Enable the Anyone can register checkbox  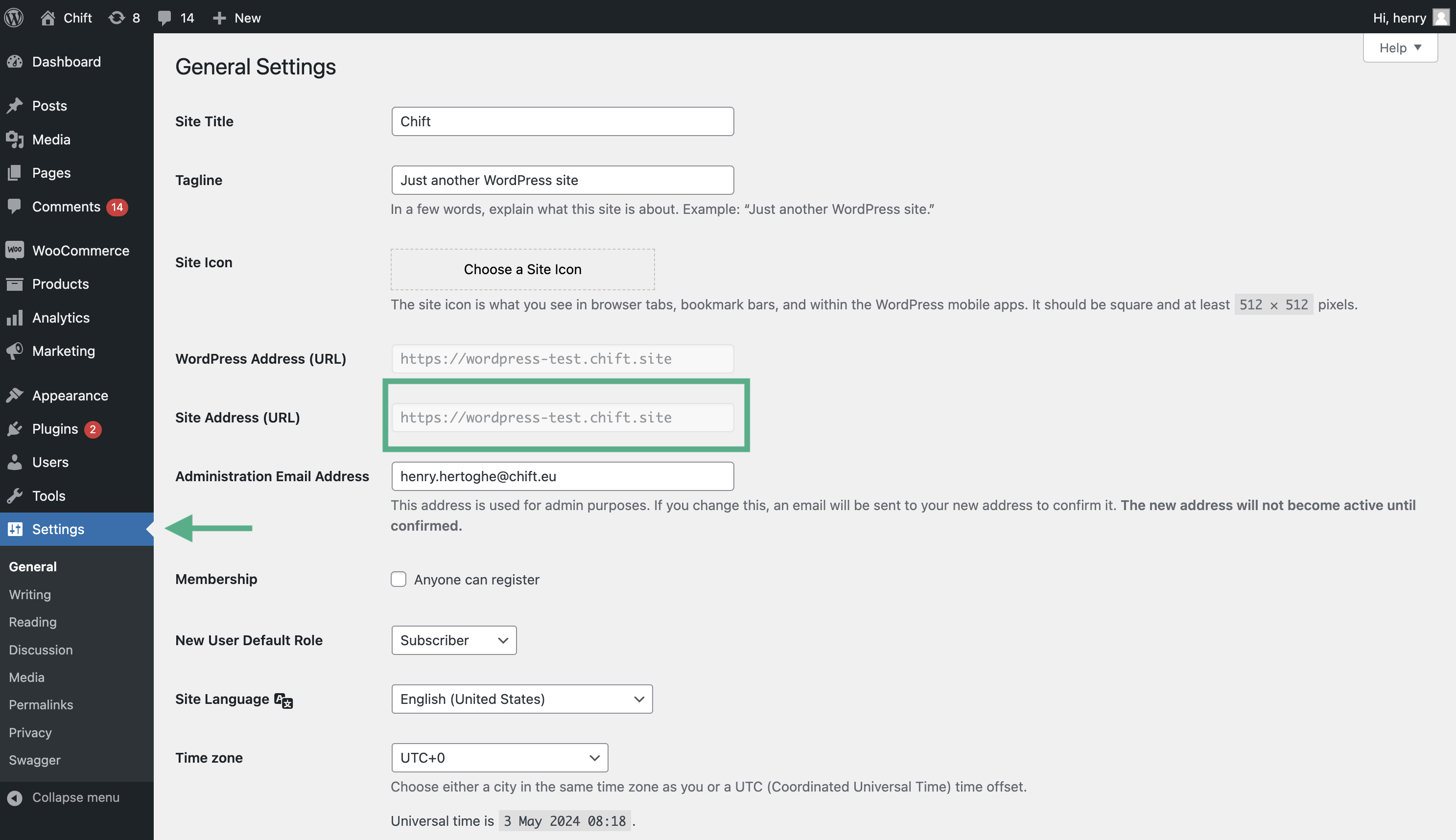pyautogui.click(x=399, y=579)
